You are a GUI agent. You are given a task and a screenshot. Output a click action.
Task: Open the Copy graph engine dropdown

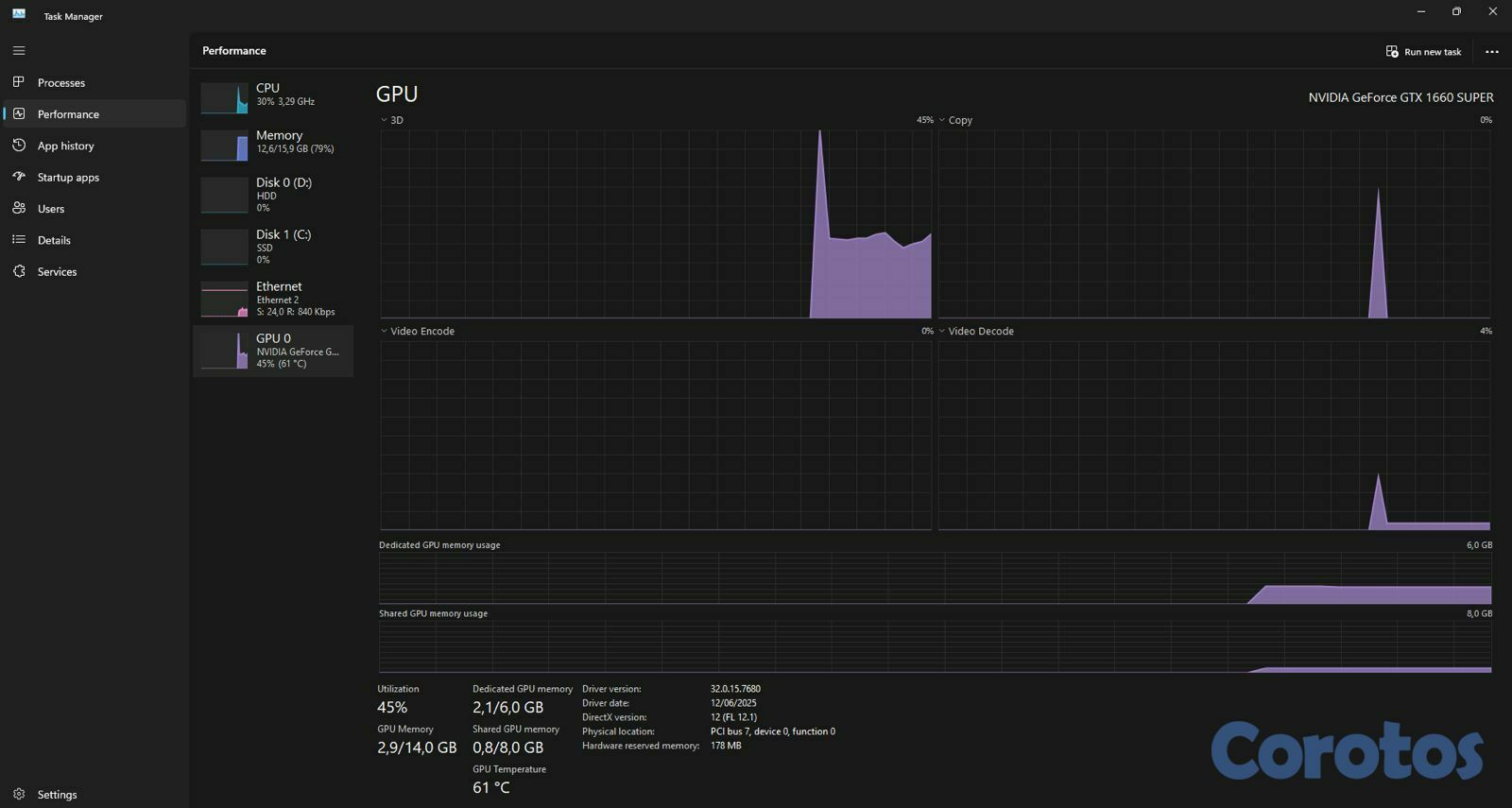point(942,120)
